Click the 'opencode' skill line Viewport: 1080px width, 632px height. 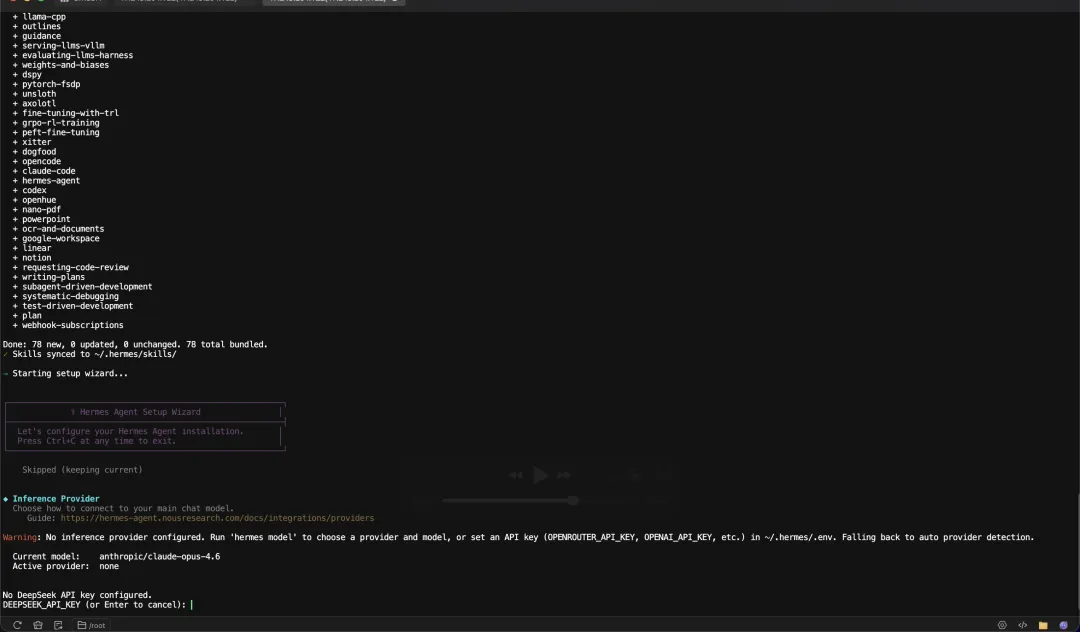click(37, 161)
